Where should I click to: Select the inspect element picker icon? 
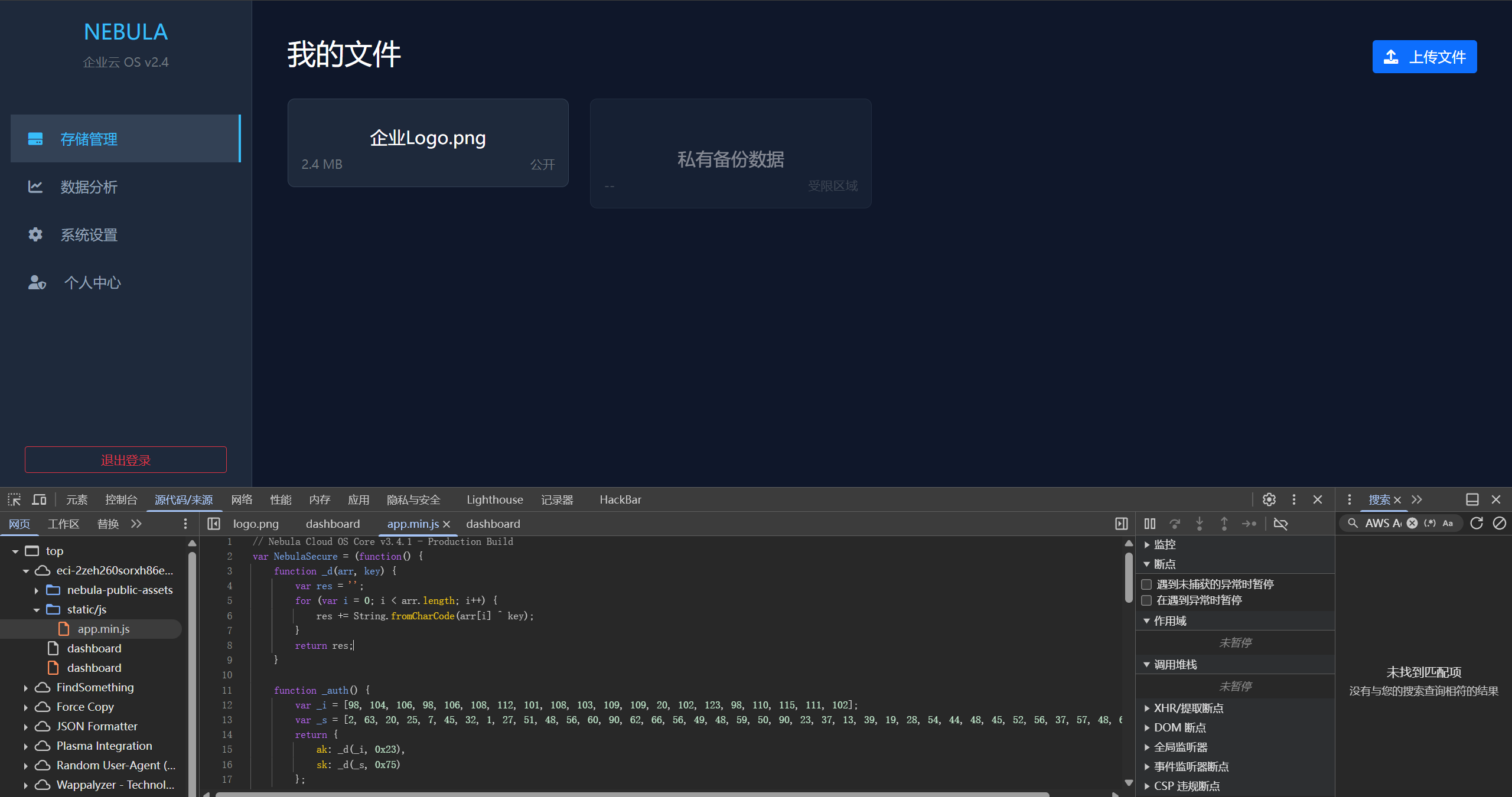pos(14,499)
